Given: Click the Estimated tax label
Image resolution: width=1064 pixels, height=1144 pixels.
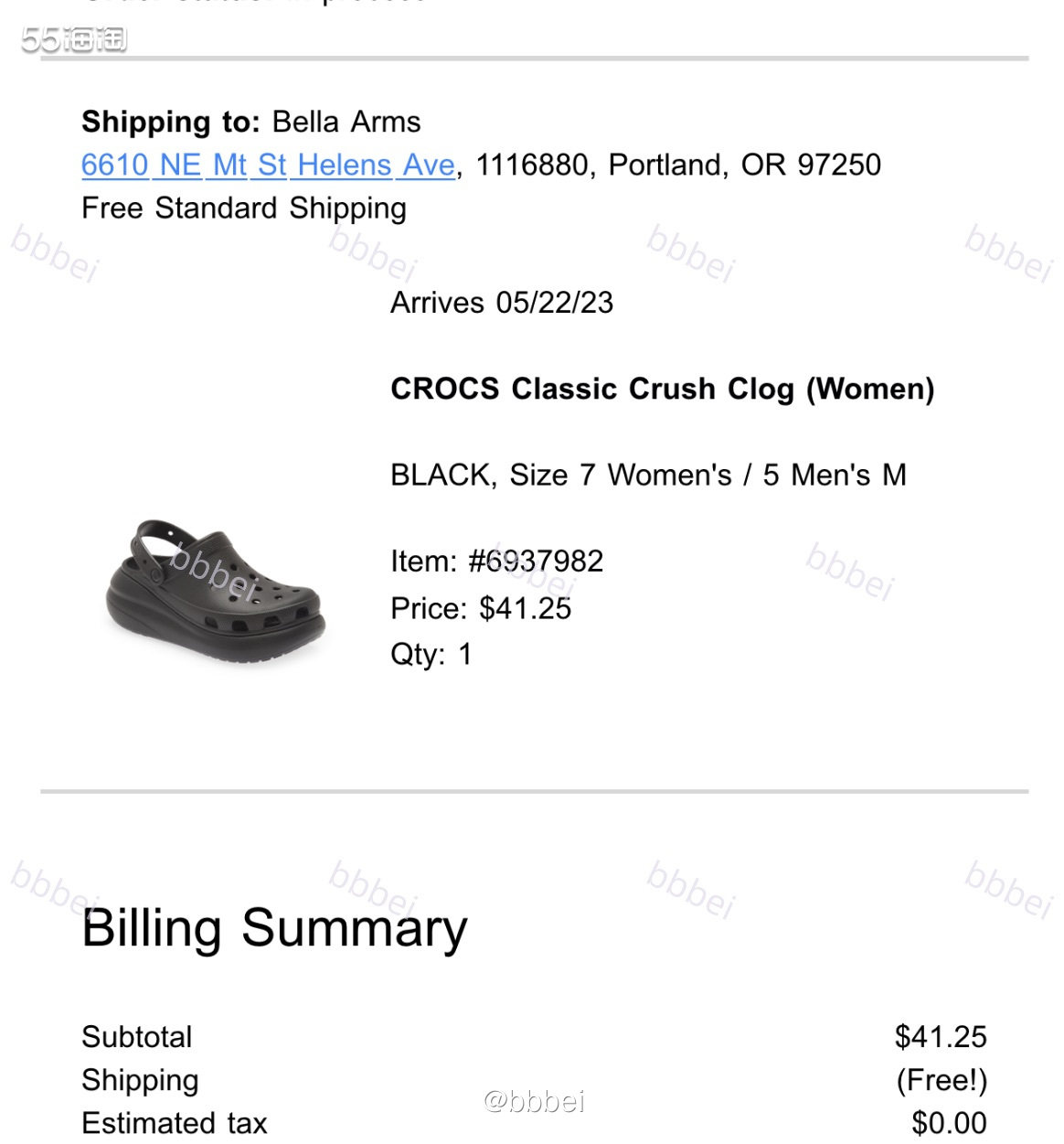Looking at the screenshot, I should (x=175, y=1123).
